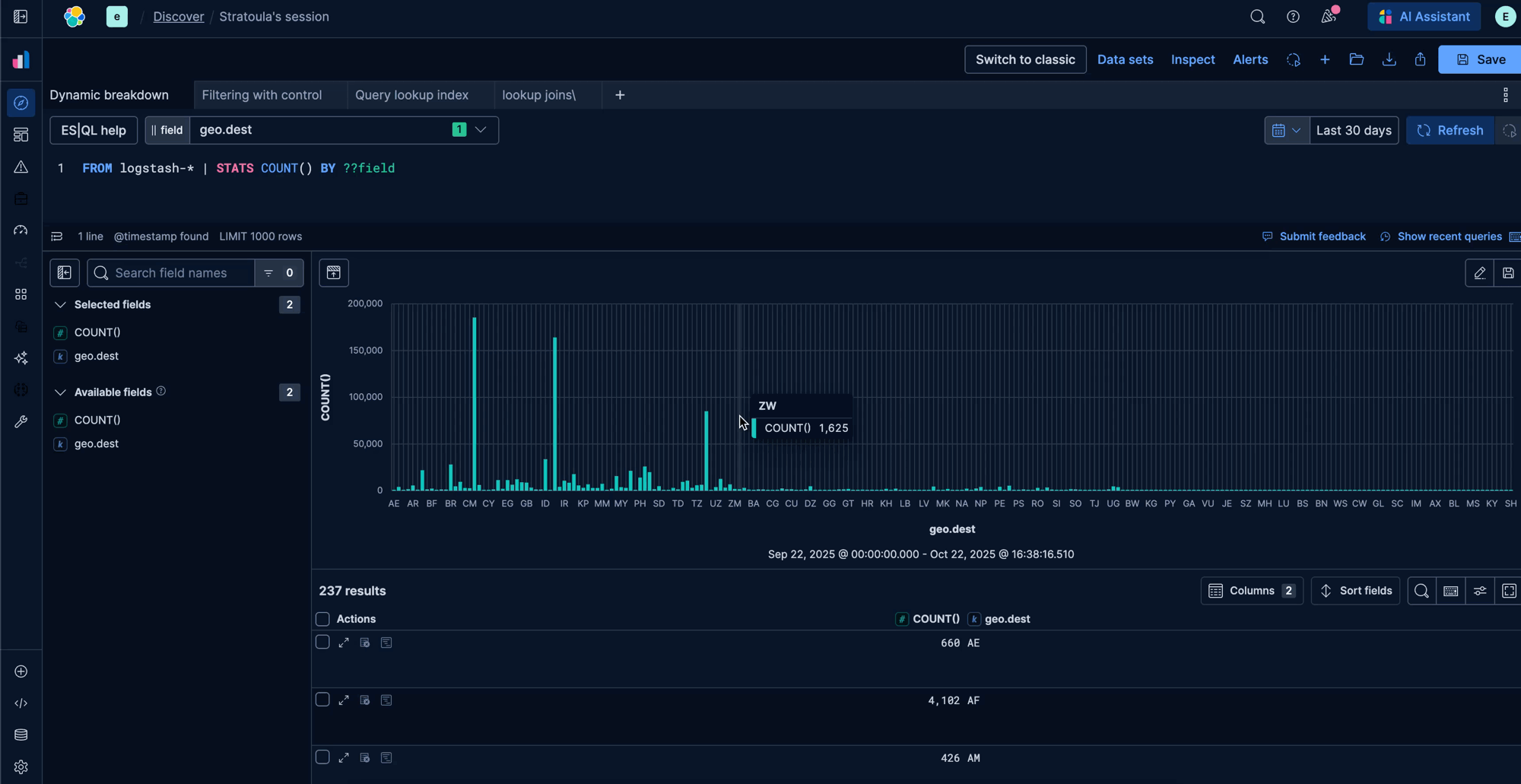Check the select-all rows checkbox
The height and width of the screenshot is (784, 1521).
(322, 619)
